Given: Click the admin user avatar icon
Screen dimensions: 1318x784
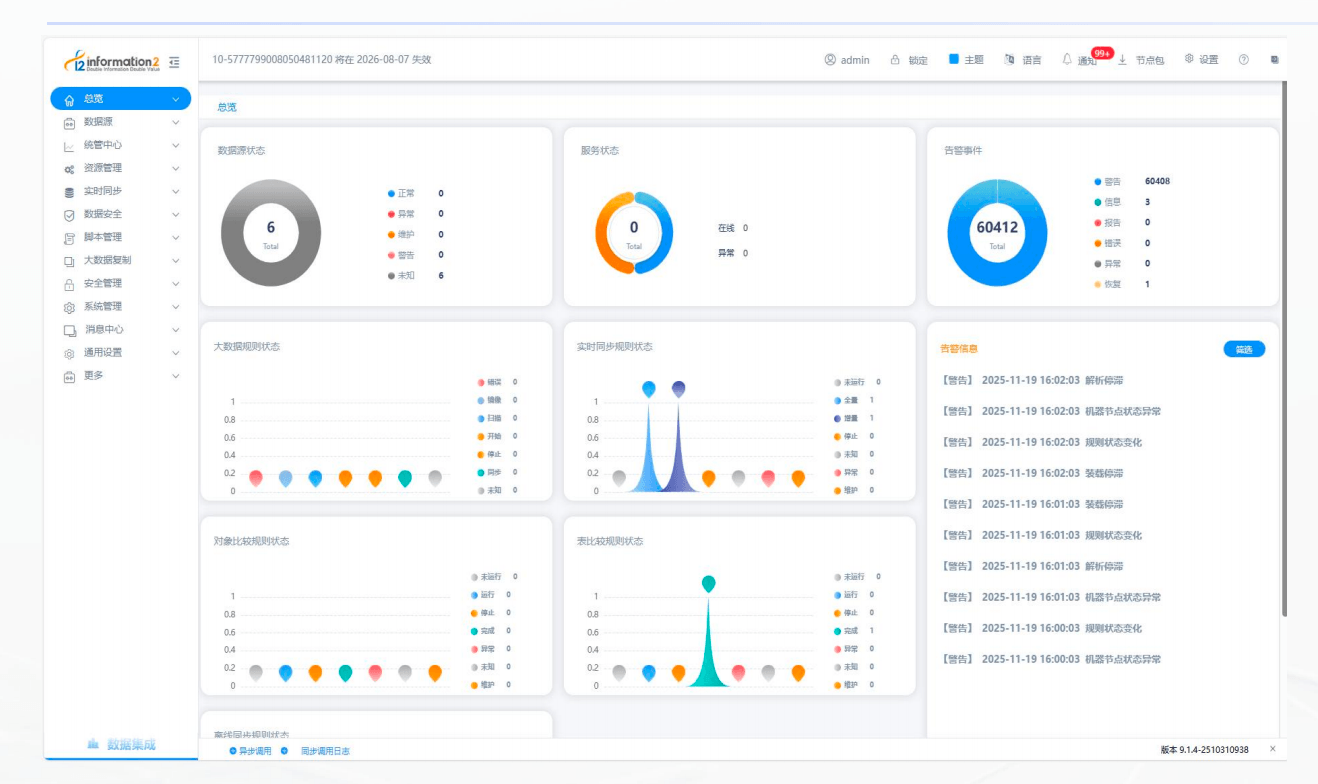Looking at the screenshot, I should point(830,60).
